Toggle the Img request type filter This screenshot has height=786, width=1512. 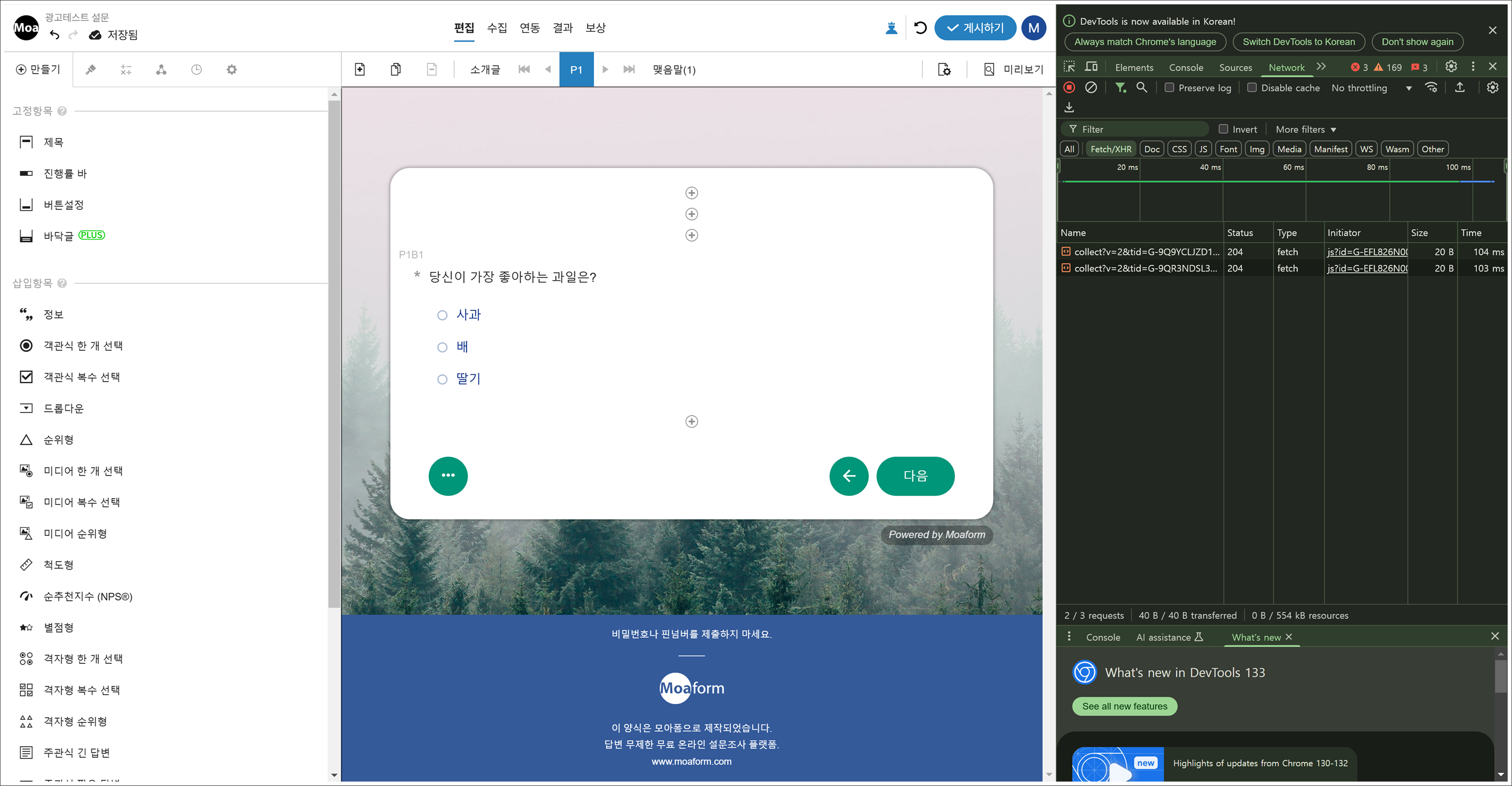point(1257,149)
